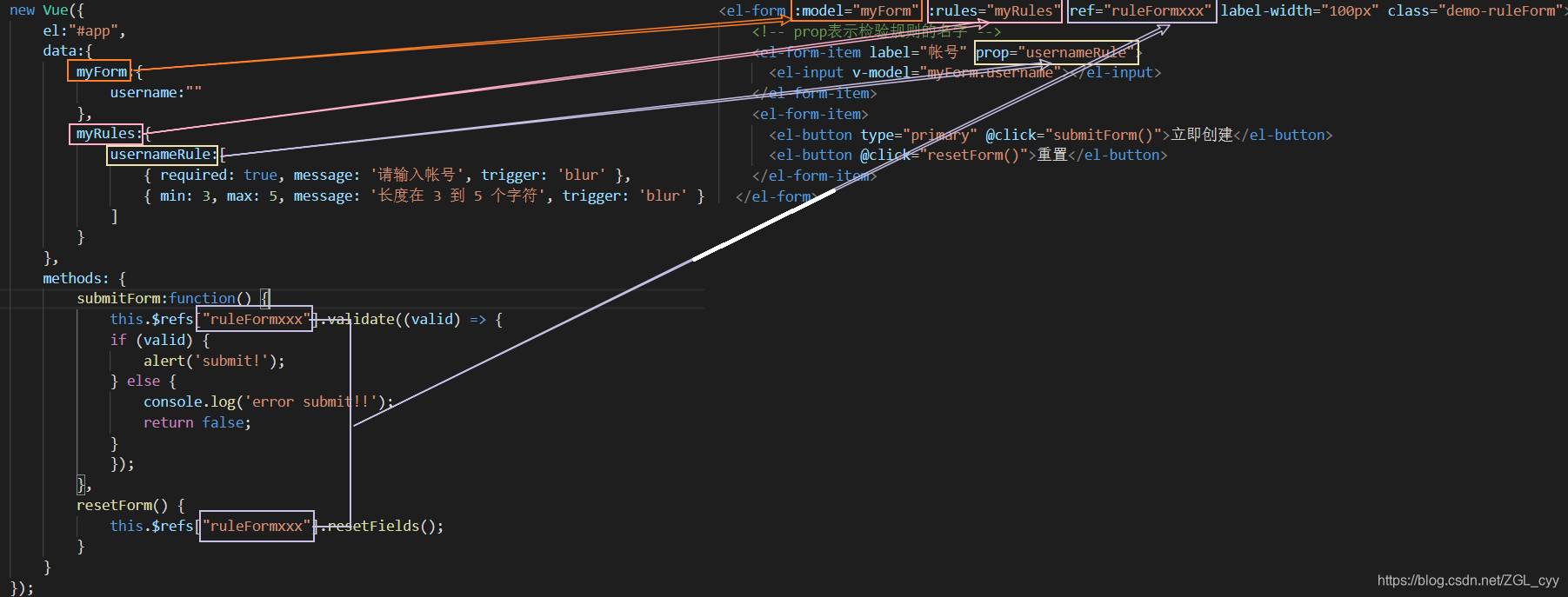Click the '} else {' line
The image size is (1568, 597).
143,381
